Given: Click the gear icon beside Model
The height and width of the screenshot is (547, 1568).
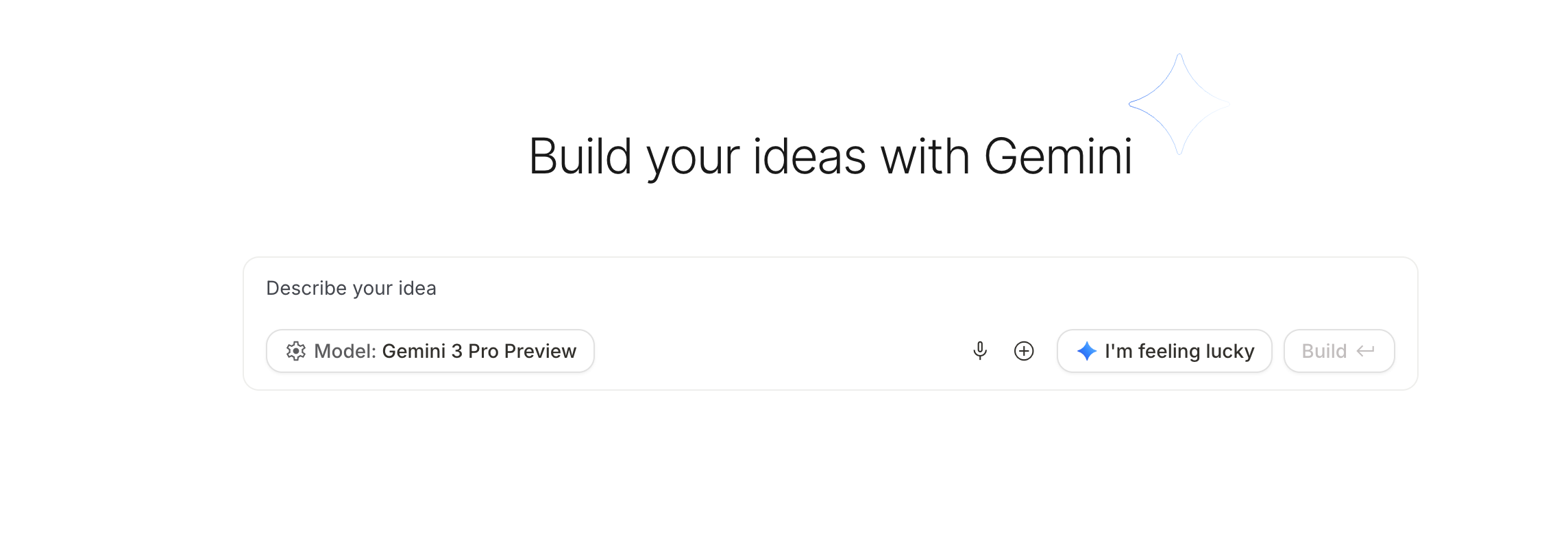Looking at the screenshot, I should tap(296, 351).
